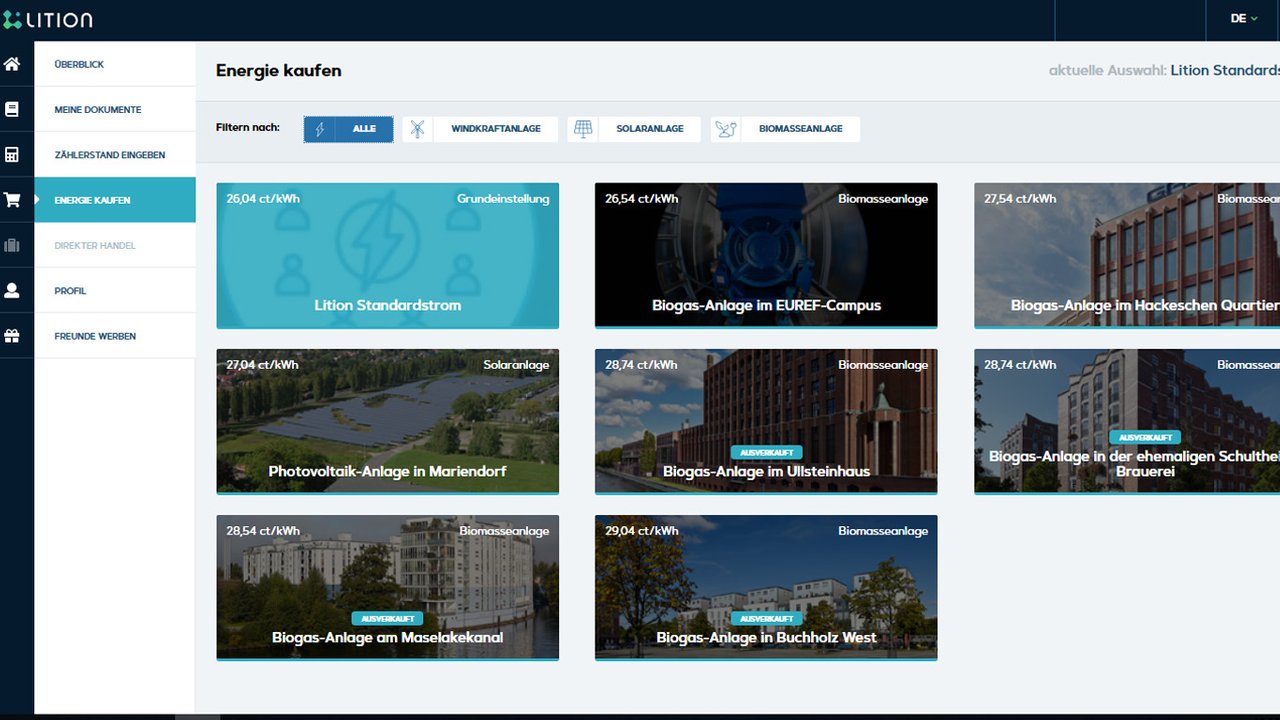This screenshot has width=1280, height=720.
Task: Select the Lition Standardstrom card
Action: tap(388, 255)
